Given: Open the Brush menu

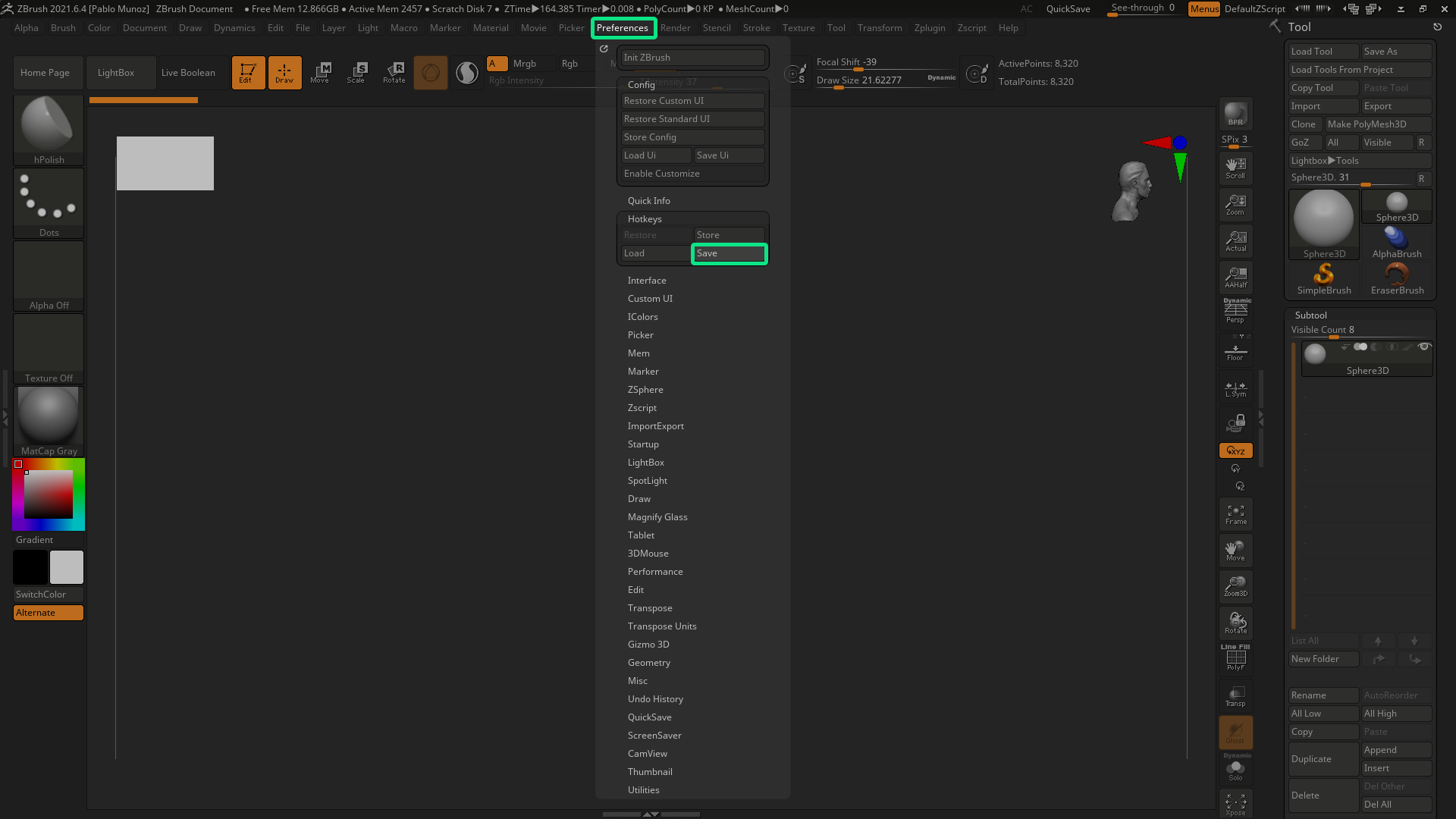Looking at the screenshot, I should (x=63, y=28).
